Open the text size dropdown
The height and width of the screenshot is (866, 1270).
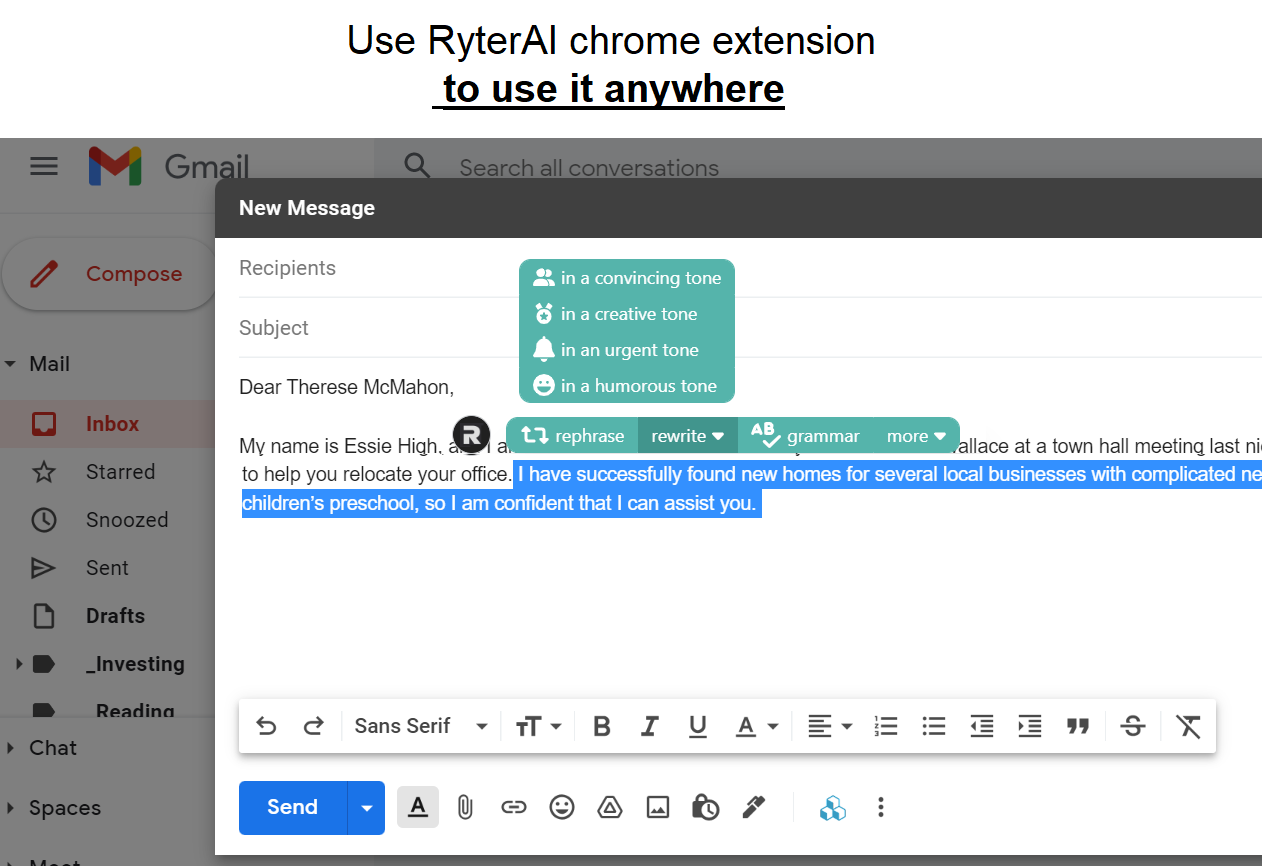click(x=538, y=726)
